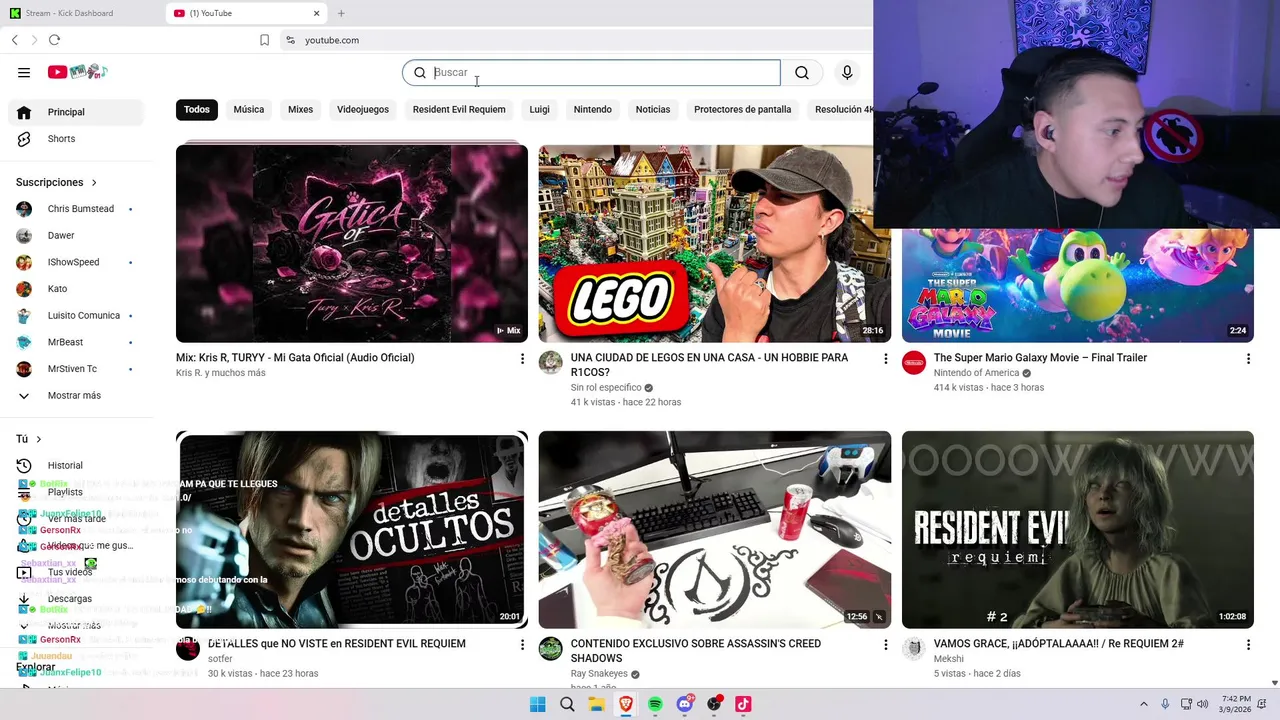Open Windows Start menu
The height and width of the screenshot is (720, 1280).
pyautogui.click(x=537, y=704)
